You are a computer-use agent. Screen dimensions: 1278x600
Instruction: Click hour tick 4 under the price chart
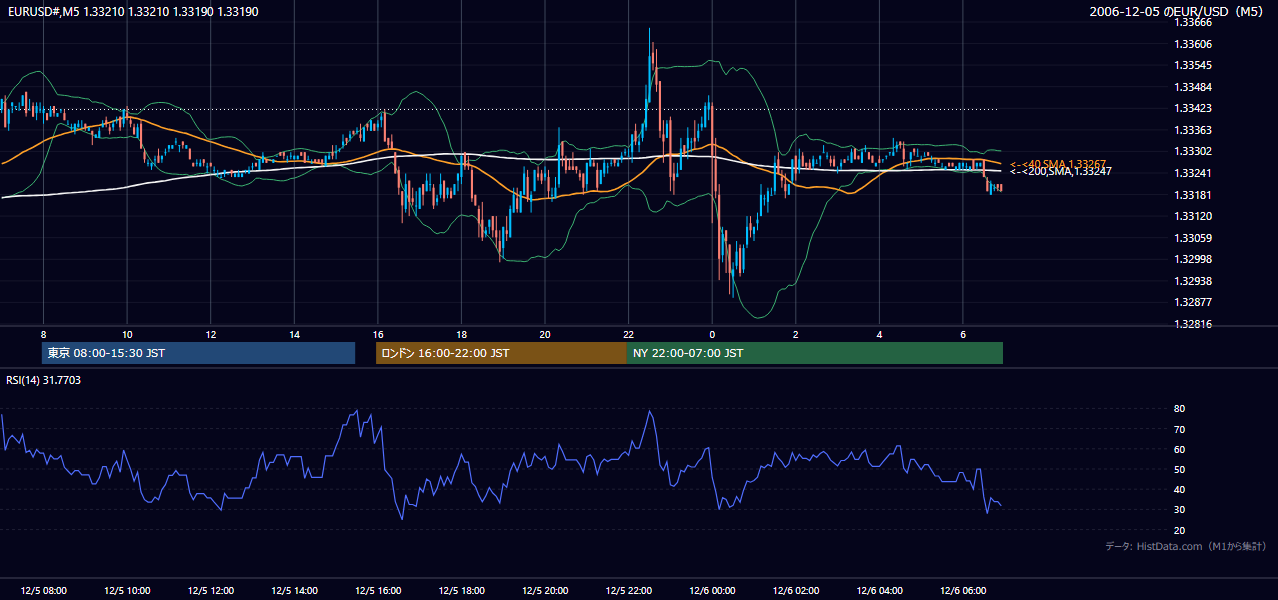(x=879, y=334)
